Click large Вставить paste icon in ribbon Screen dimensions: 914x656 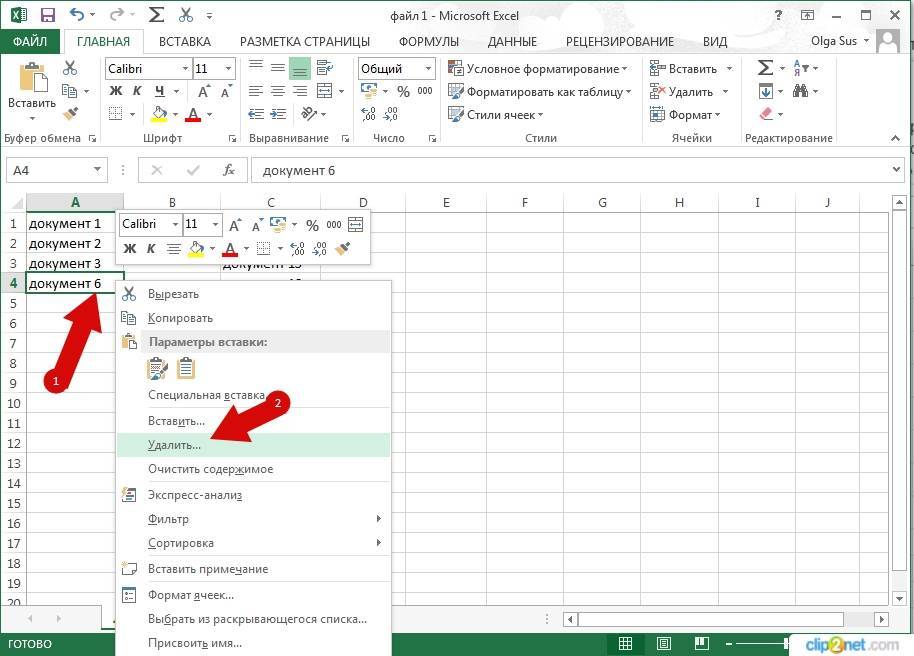(33, 78)
